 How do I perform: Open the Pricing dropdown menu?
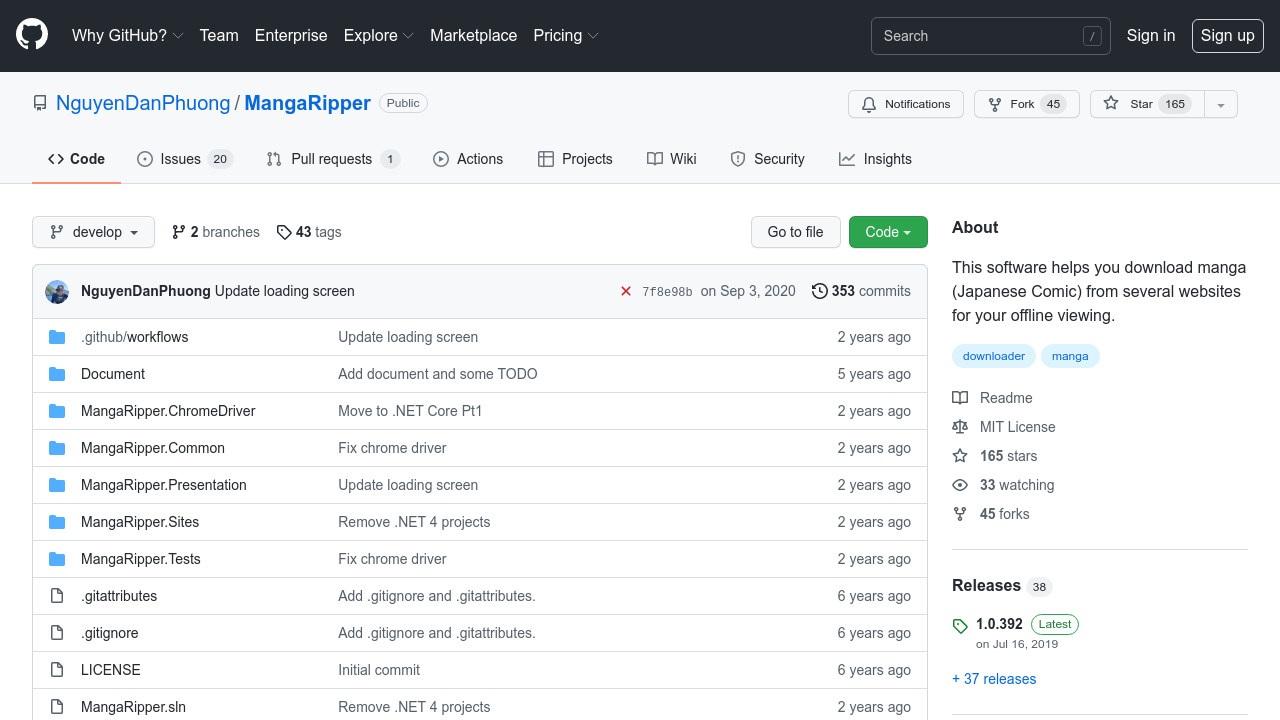click(x=566, y=35)
